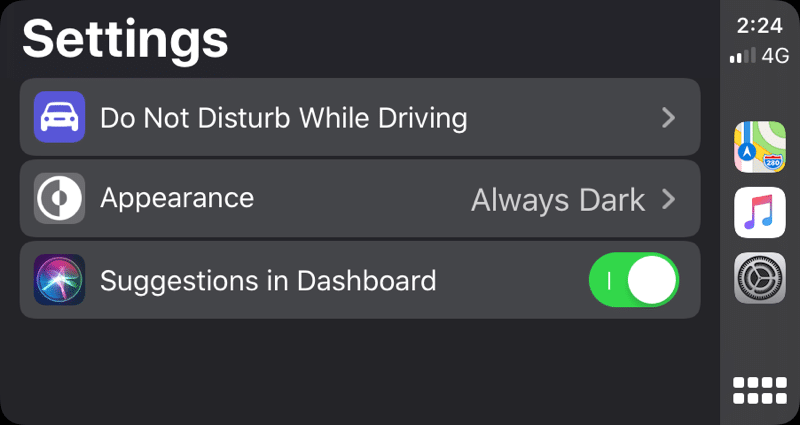800x425 pixels.
Task: Click the white knob of the Suggestions toggle
Action: pyautogui.click(x=653, y=279)
